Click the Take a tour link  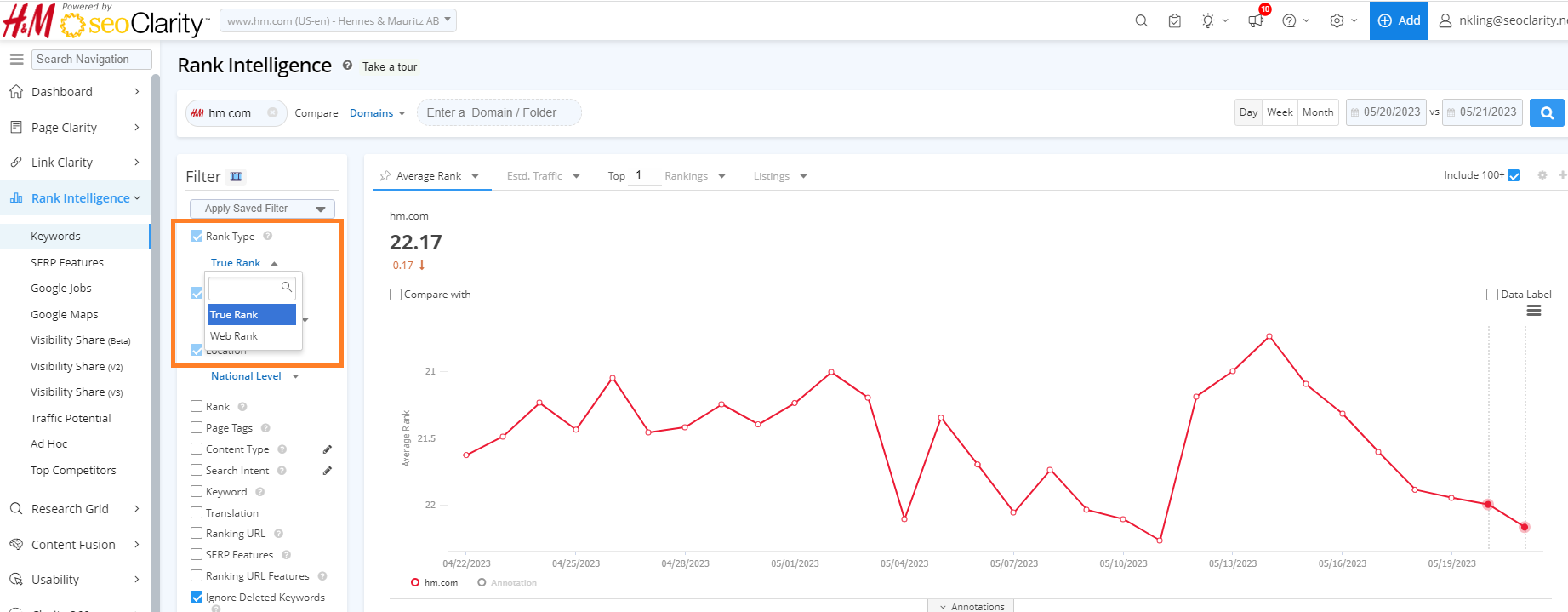(x=390, y=67)
